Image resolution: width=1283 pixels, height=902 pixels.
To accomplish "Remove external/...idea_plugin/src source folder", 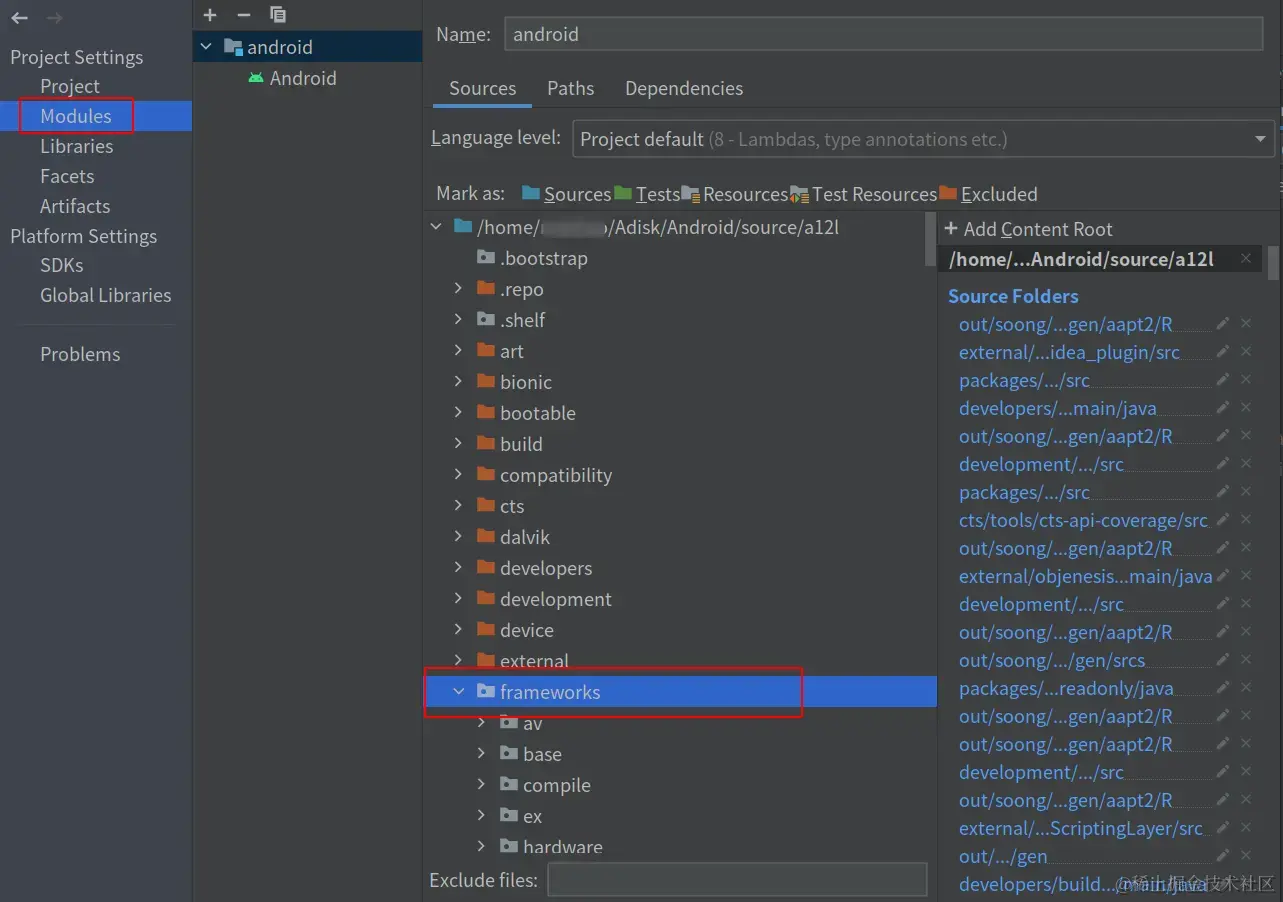I will click(x=1246, y=351).
